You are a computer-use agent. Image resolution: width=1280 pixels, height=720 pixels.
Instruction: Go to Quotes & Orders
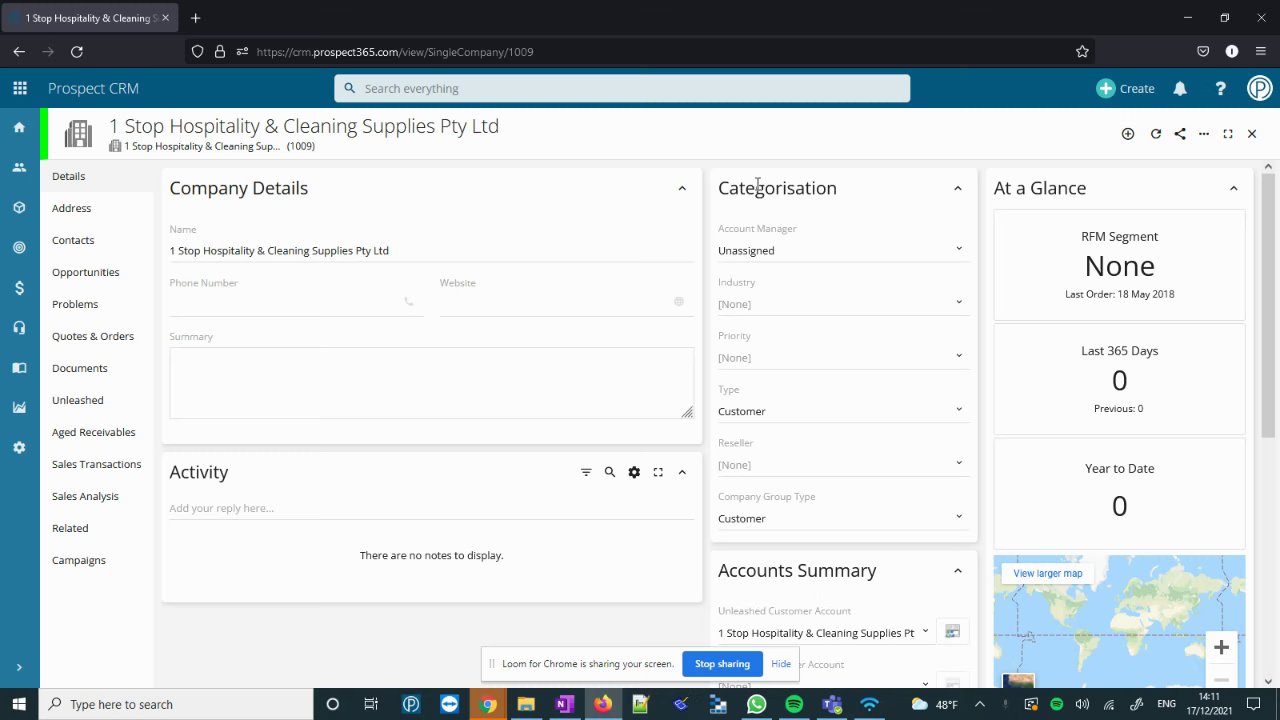[x=93, y=336]
